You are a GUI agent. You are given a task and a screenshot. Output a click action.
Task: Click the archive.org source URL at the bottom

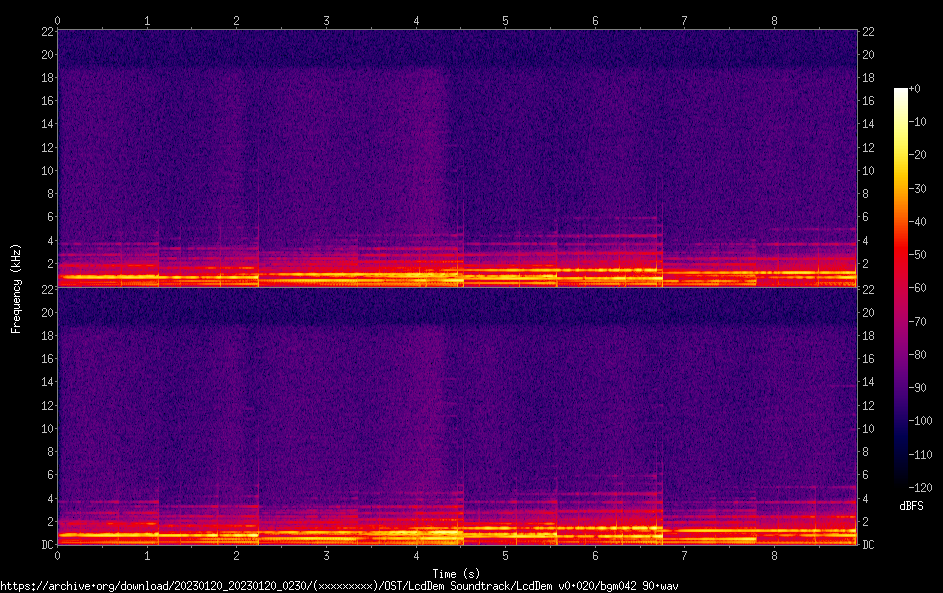tap(339, 586)
